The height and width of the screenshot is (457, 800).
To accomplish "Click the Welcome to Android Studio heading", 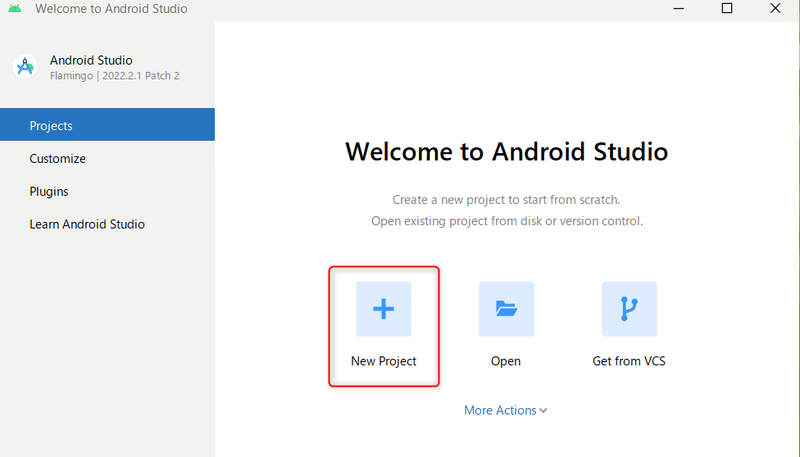I will [x=506, y=151].
